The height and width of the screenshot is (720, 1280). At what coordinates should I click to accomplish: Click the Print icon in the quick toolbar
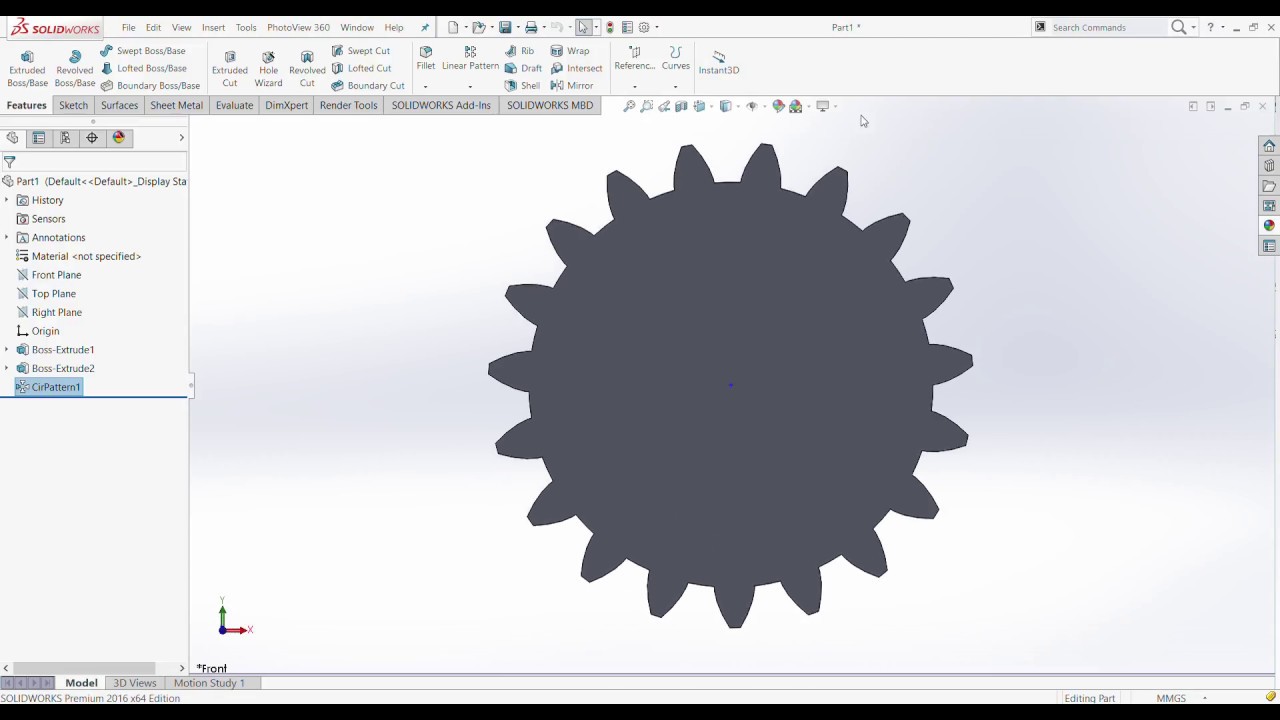tap(531, 27)
